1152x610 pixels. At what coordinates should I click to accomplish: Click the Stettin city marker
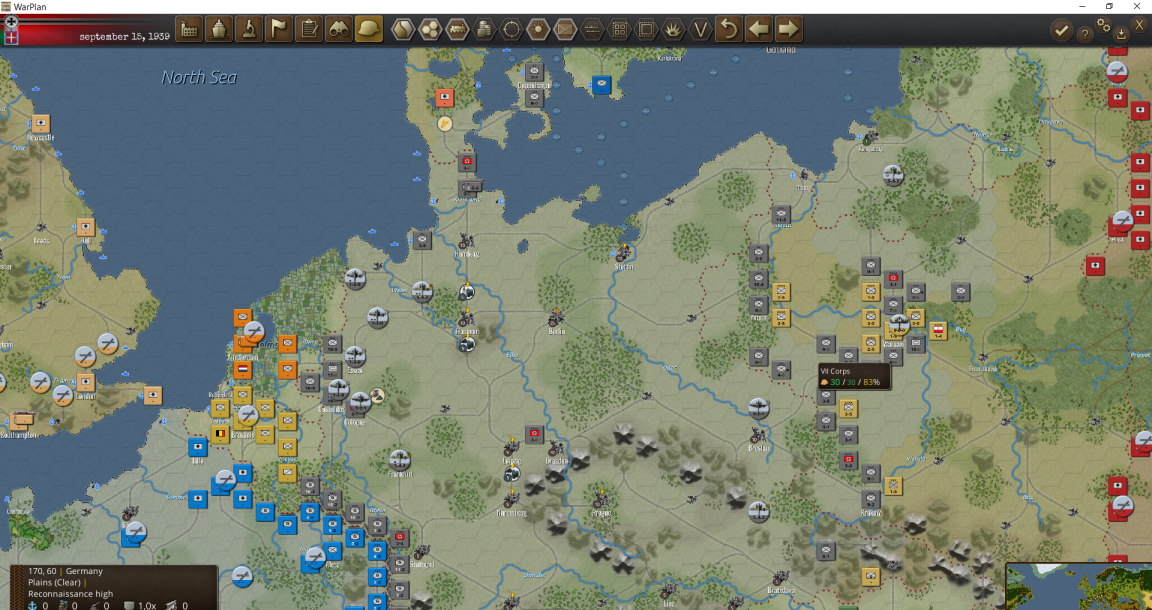(623, 254)
